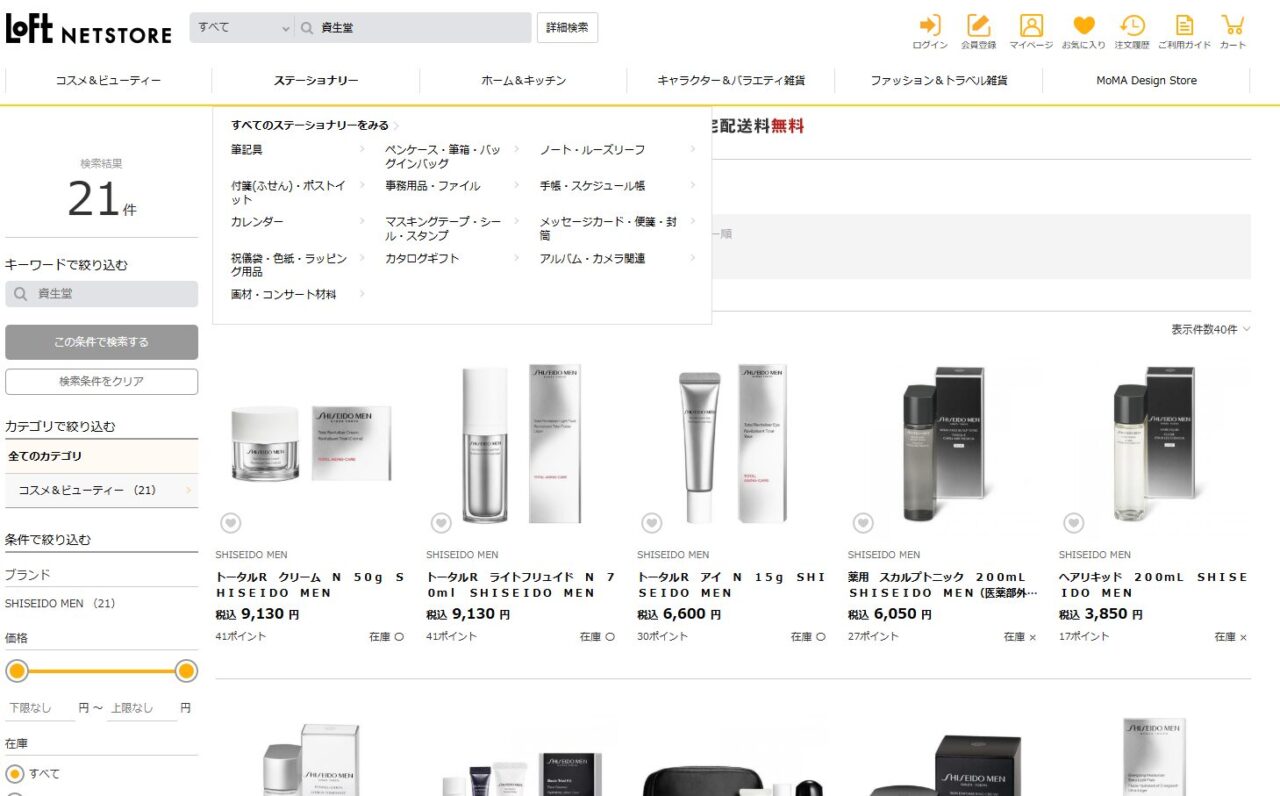Screen dimensions: 1280x796
Task: Click the magnifier icon in top search bar
Action: [x=308, y=28]
